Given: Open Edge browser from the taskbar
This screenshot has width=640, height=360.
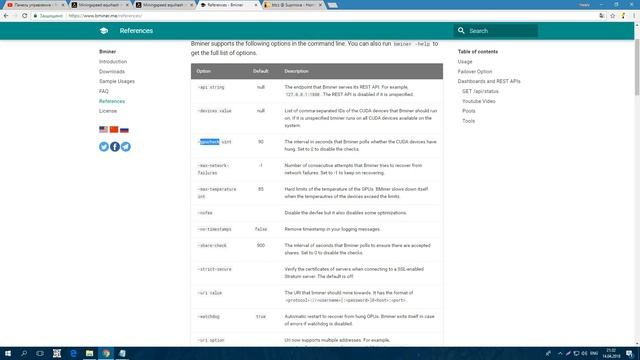Looking at the screenshot, I should [x=73, y=353].
